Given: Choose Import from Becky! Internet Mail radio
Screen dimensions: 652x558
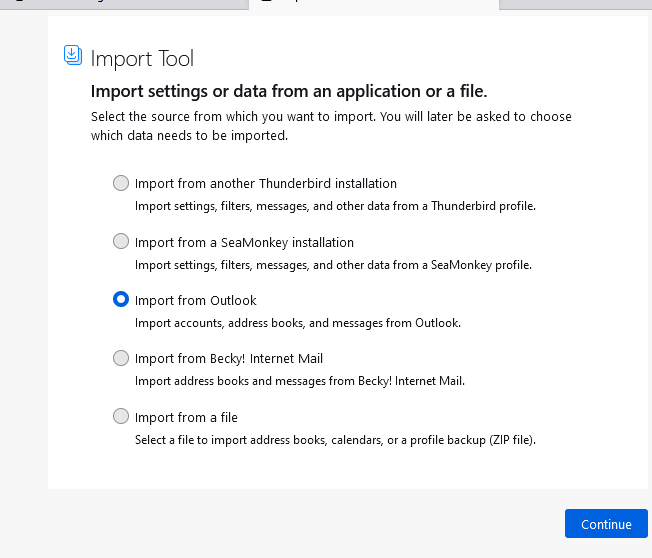Looking at the screenshot, I should coord(121,358).
